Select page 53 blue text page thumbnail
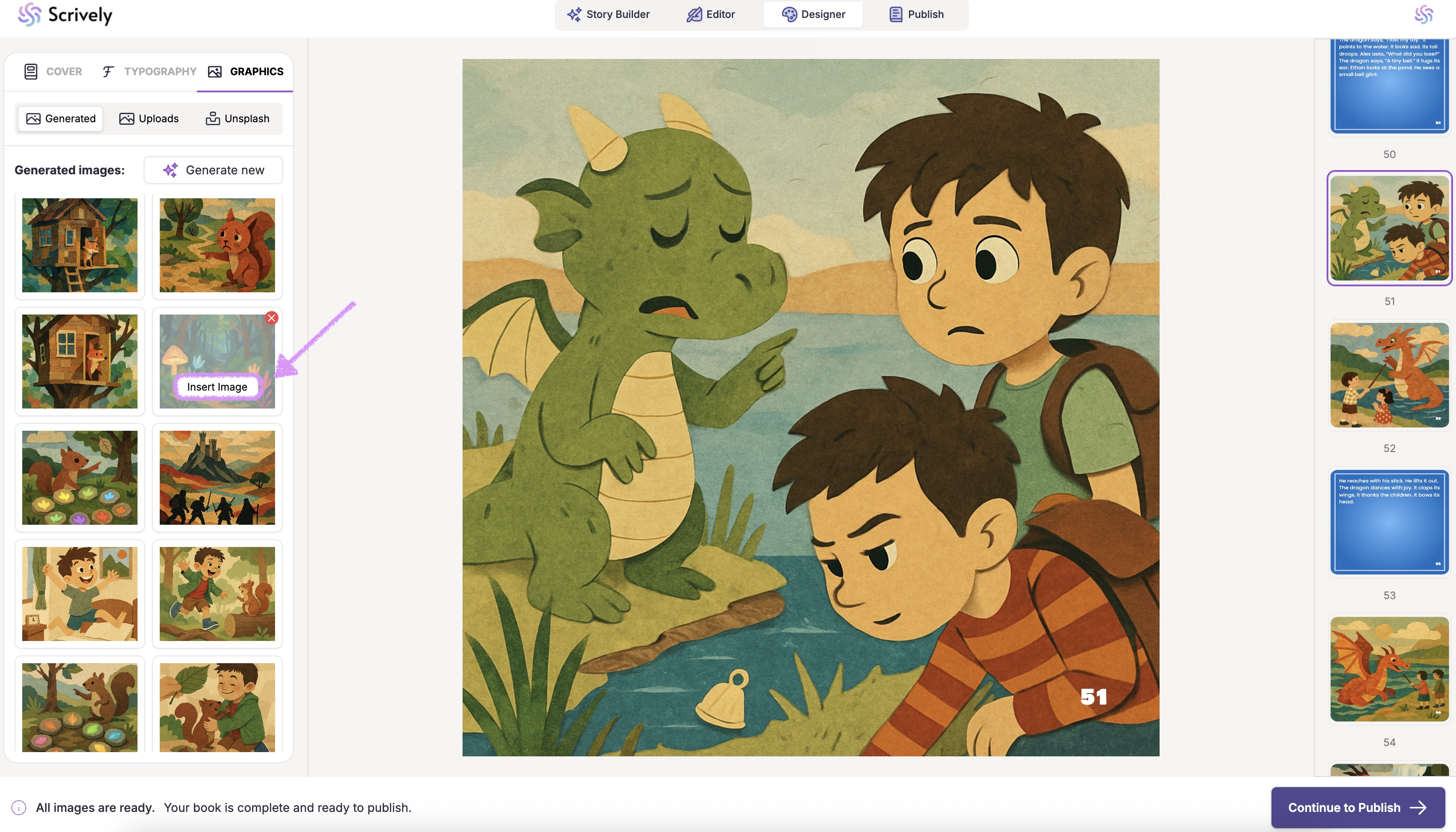The height and width of the screenshot is (832, 1456). point(1389,522)
